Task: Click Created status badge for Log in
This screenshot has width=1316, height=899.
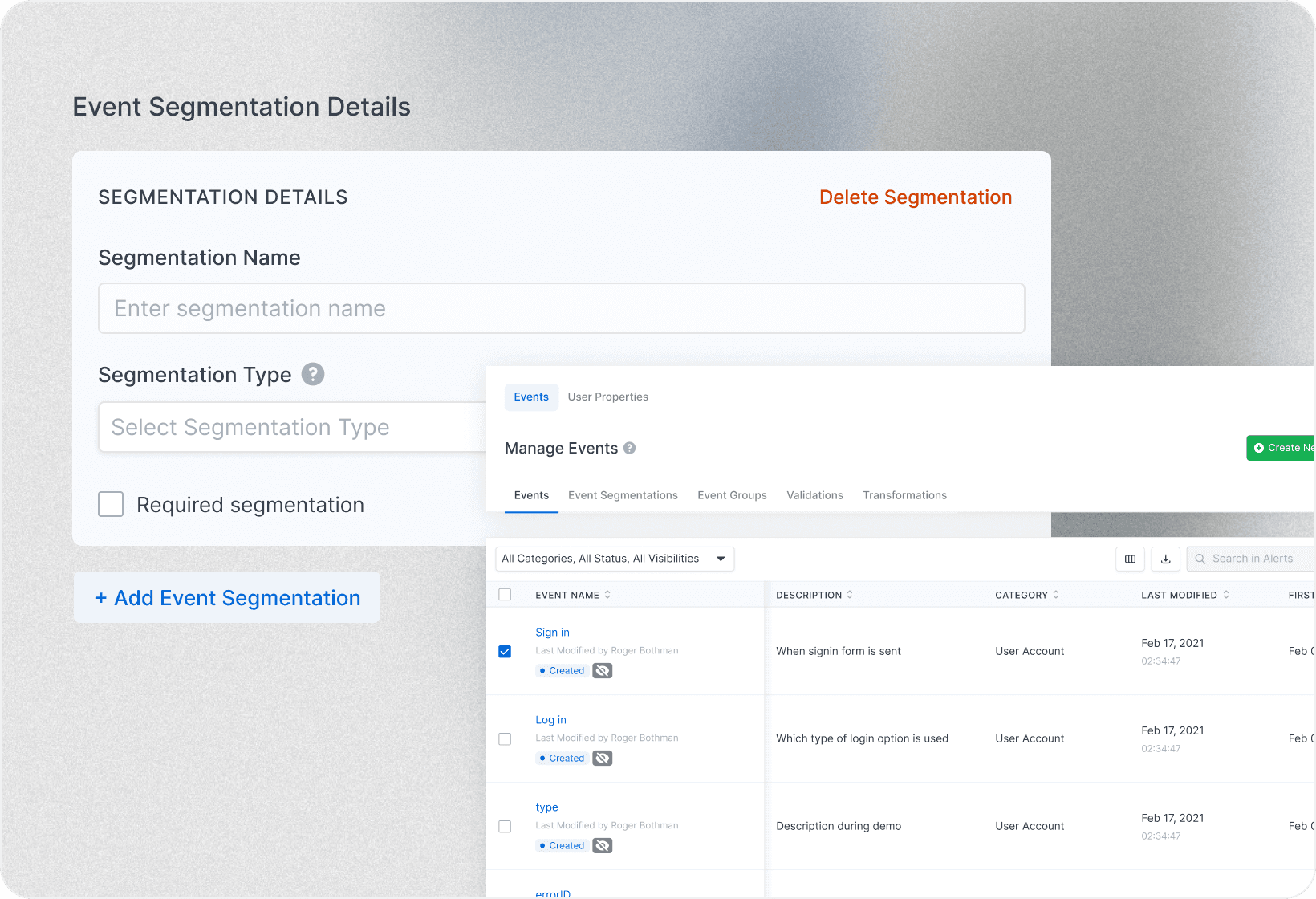Action: [562, 759]
